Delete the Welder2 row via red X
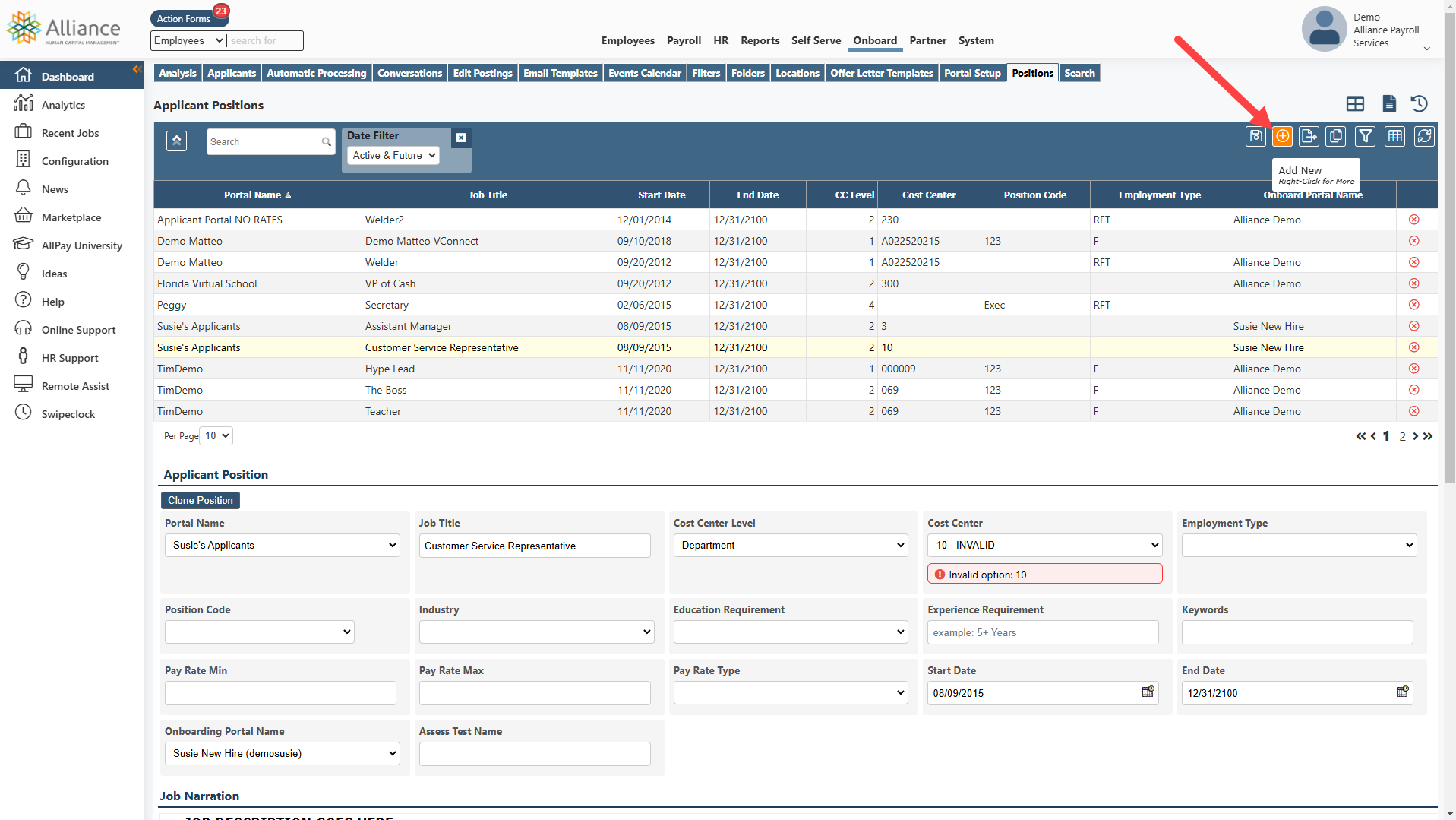1456x820 pixels. pos(1414,220)
